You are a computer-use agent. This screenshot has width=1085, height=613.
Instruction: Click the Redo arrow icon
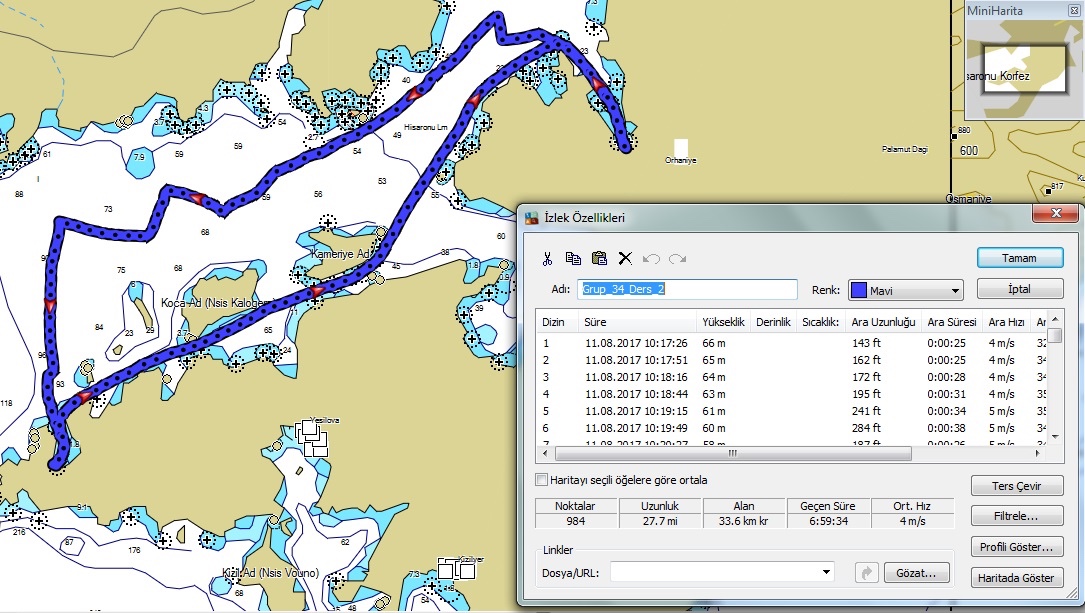(677, 259)
